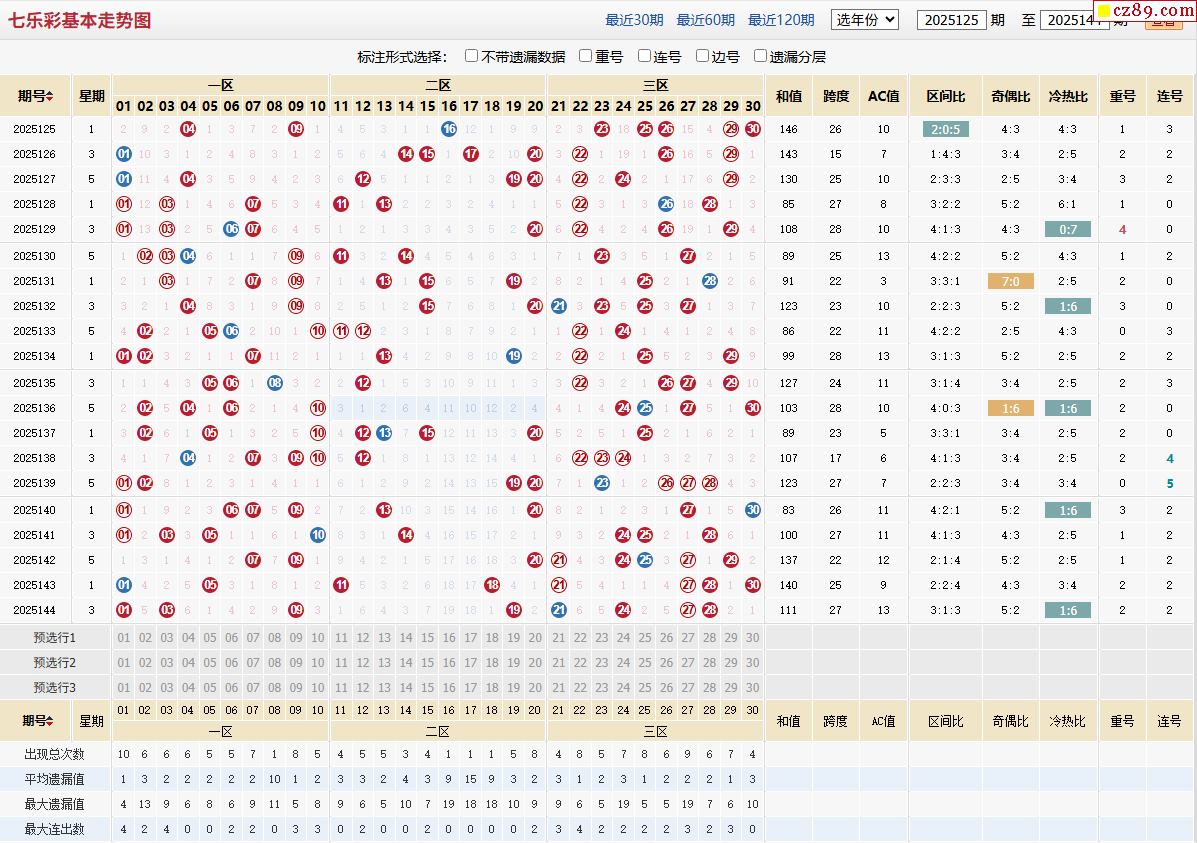Click the start period input field 2025125
Viewport: 1197px width, 843px height.
click(x=951, y=20)
